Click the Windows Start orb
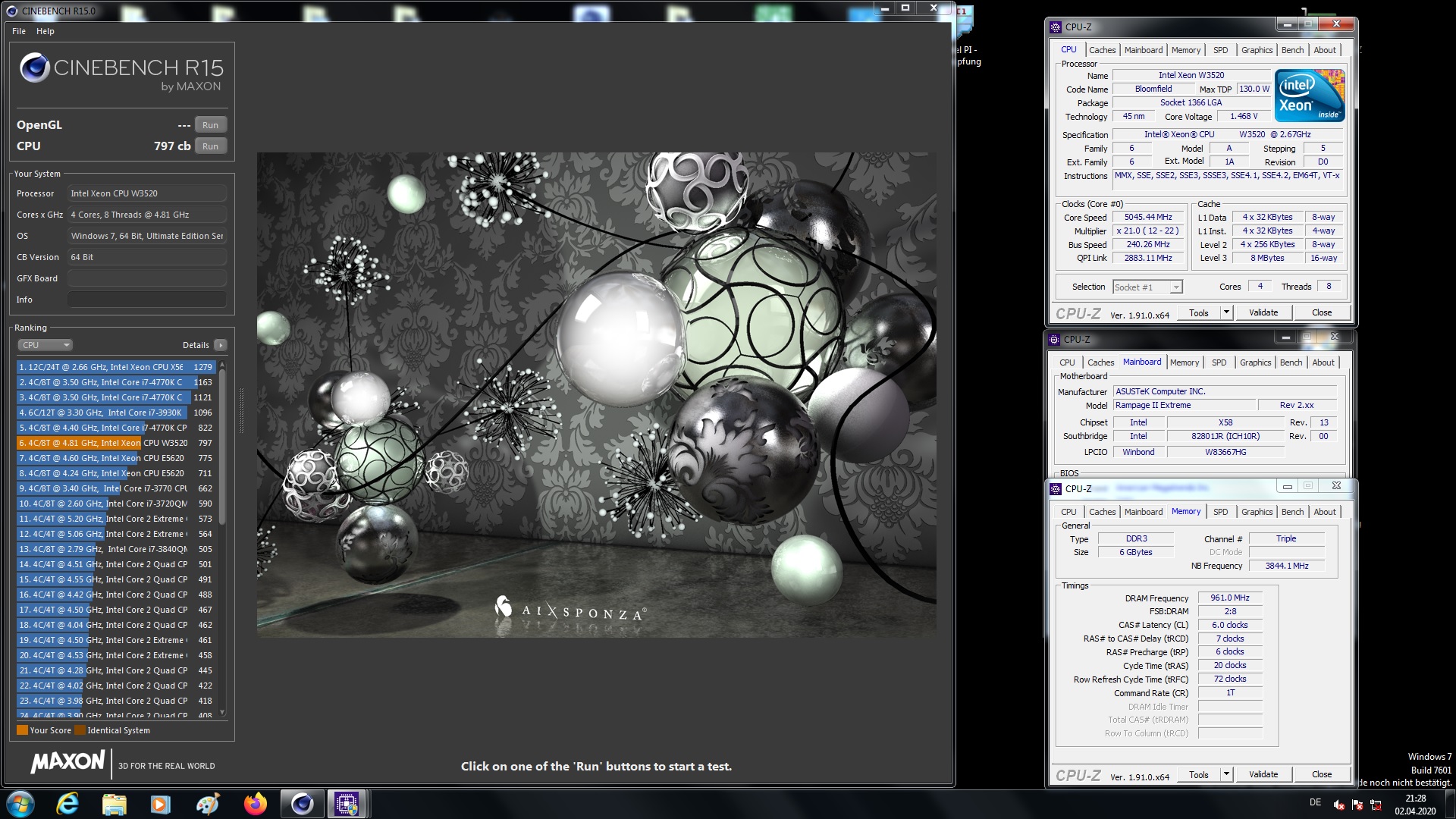The width and height of the screenshot is (1456, 819). 20,804
